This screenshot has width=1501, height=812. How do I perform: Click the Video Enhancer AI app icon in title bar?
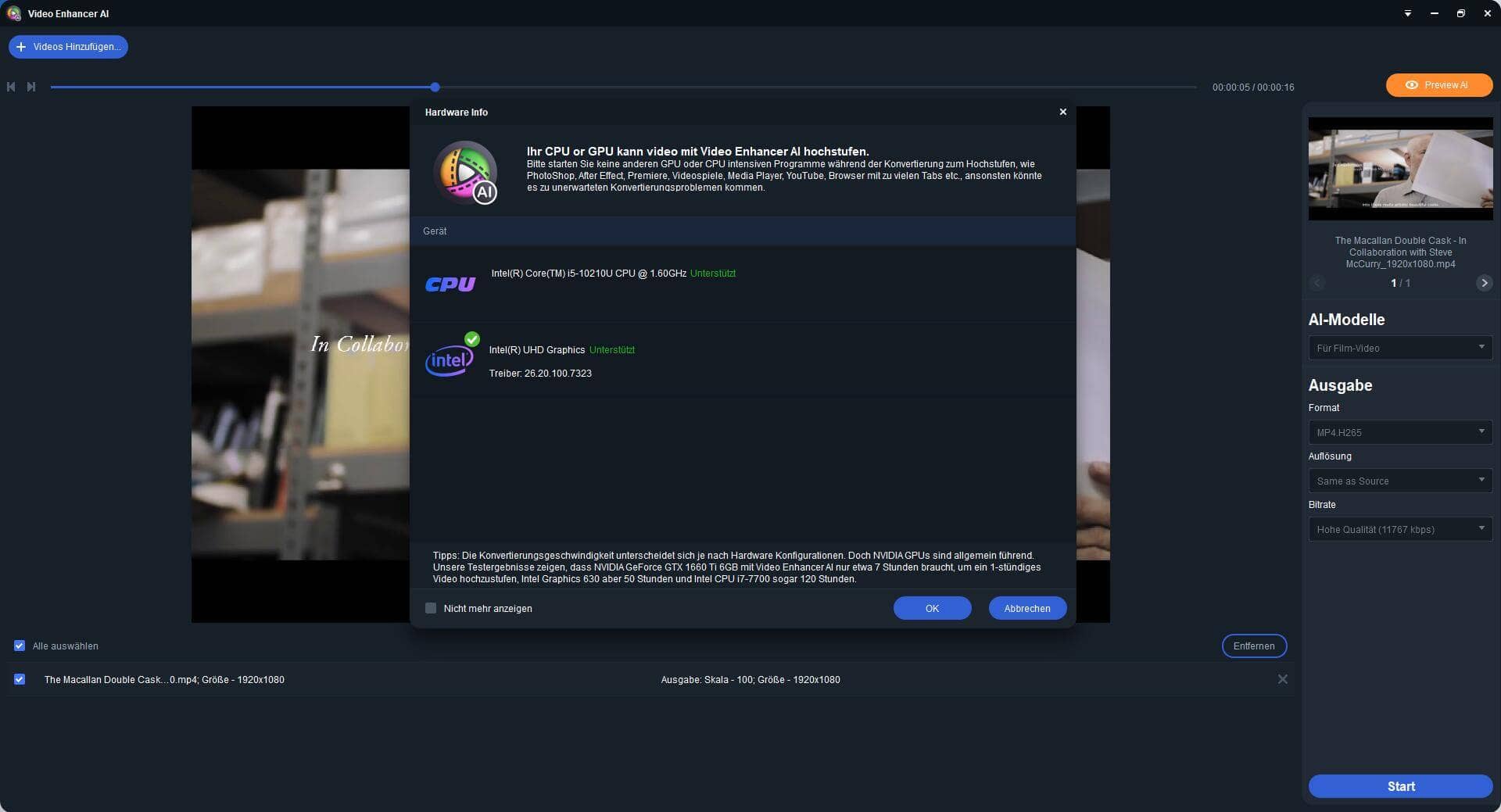pos(13,13)
